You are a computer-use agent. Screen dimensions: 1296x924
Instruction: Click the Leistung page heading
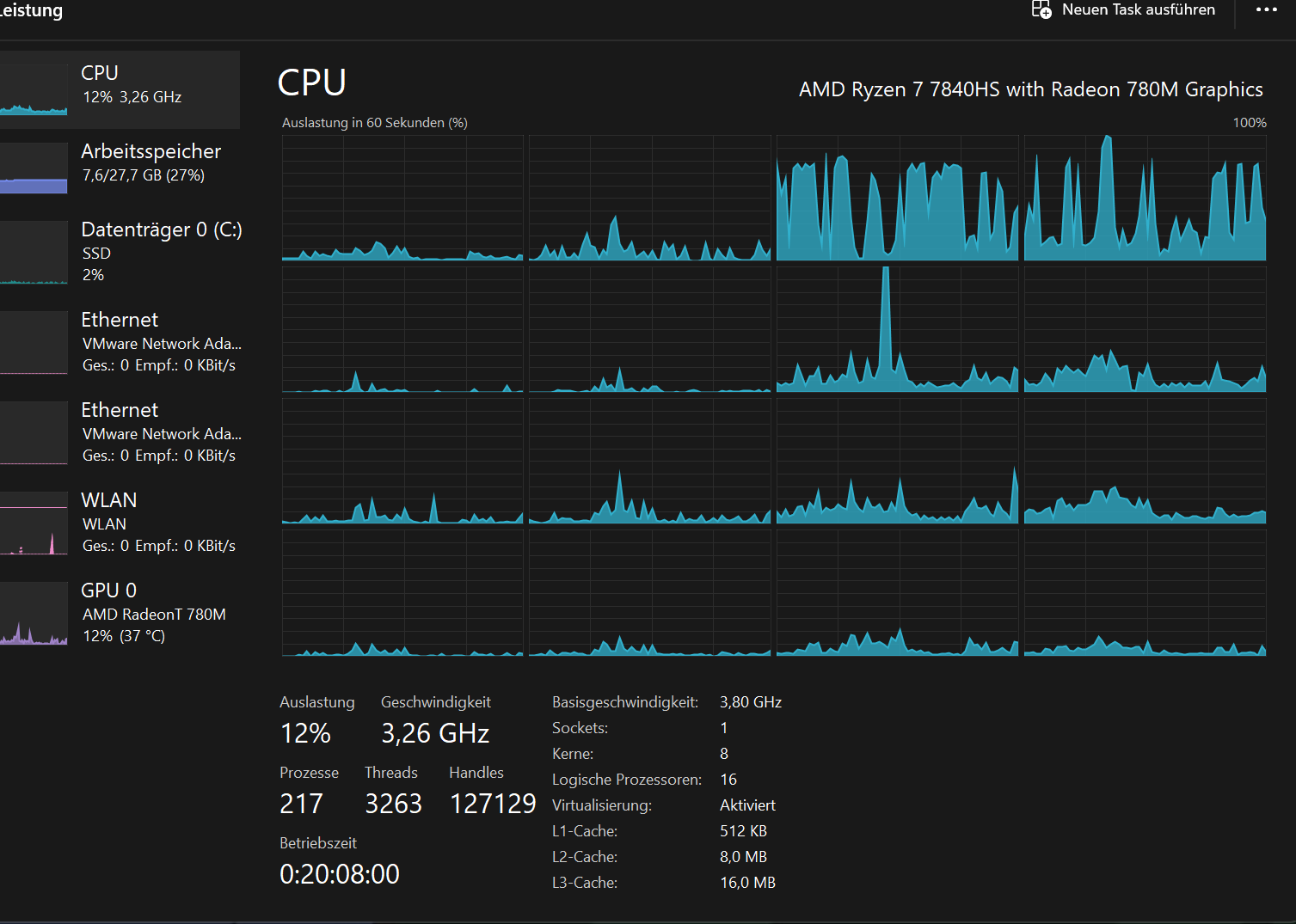pos(32,10)
